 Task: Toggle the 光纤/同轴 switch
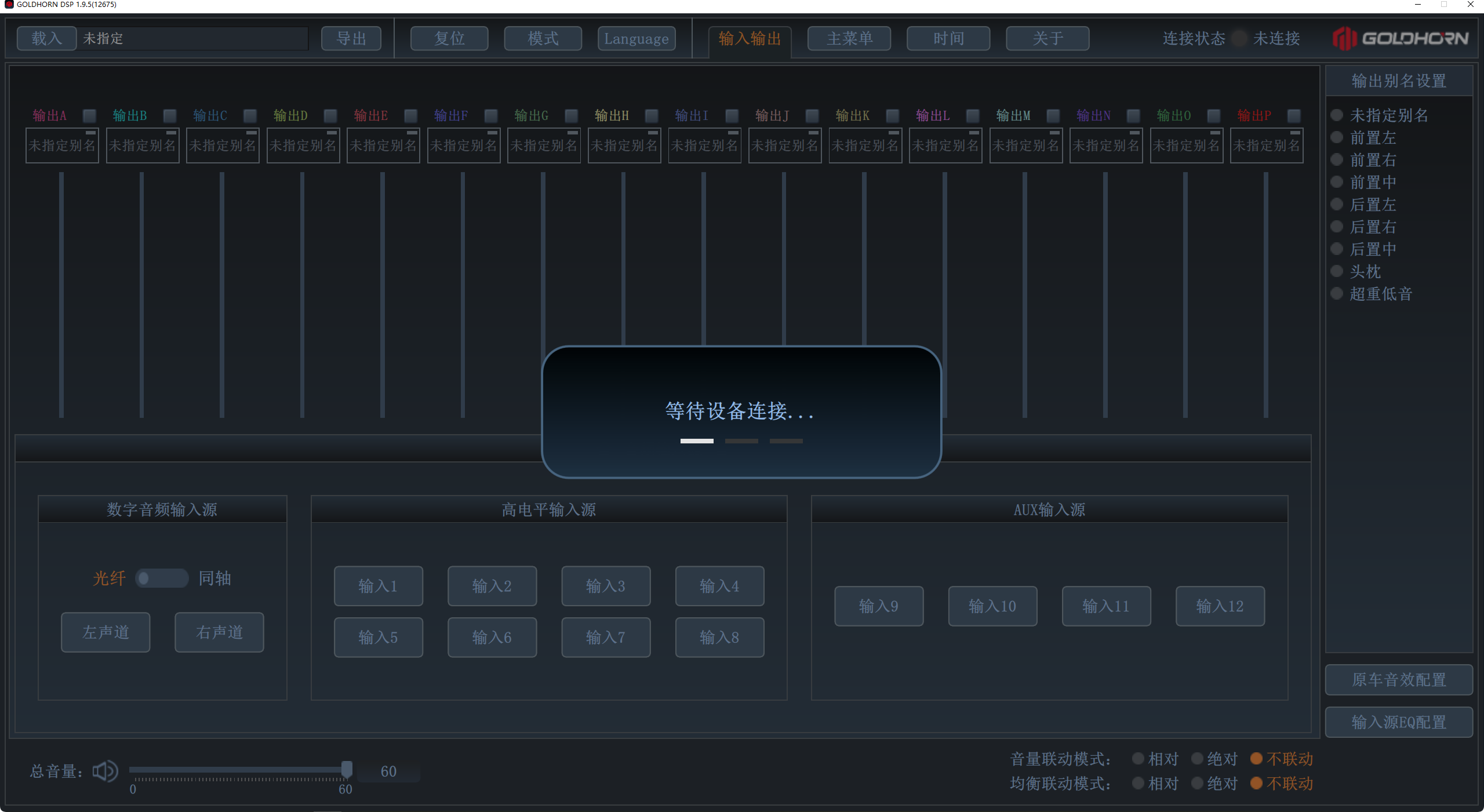(162, 578)
